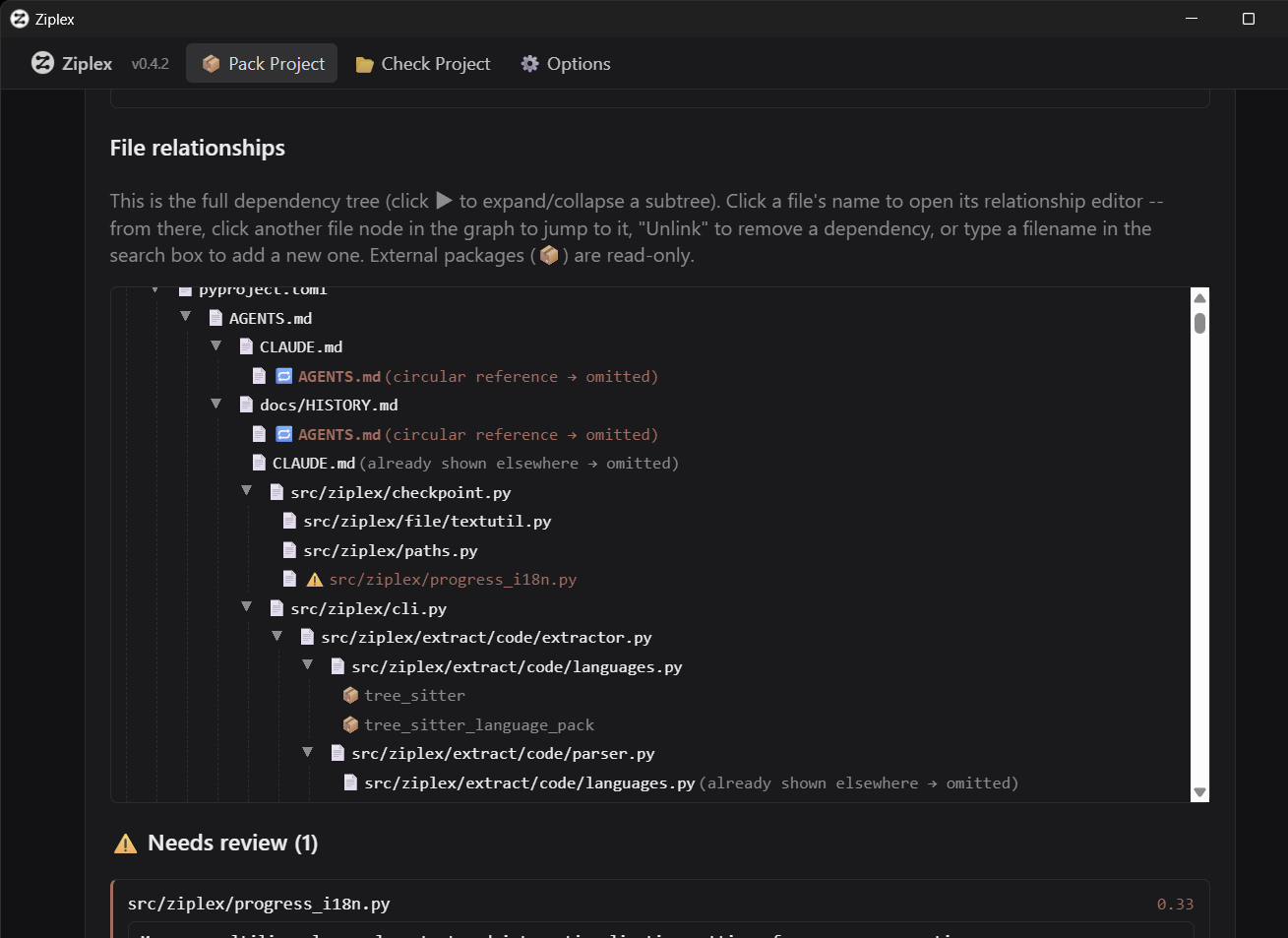
Task: Click file icon beside textutil.py
Action: (289, 521)
